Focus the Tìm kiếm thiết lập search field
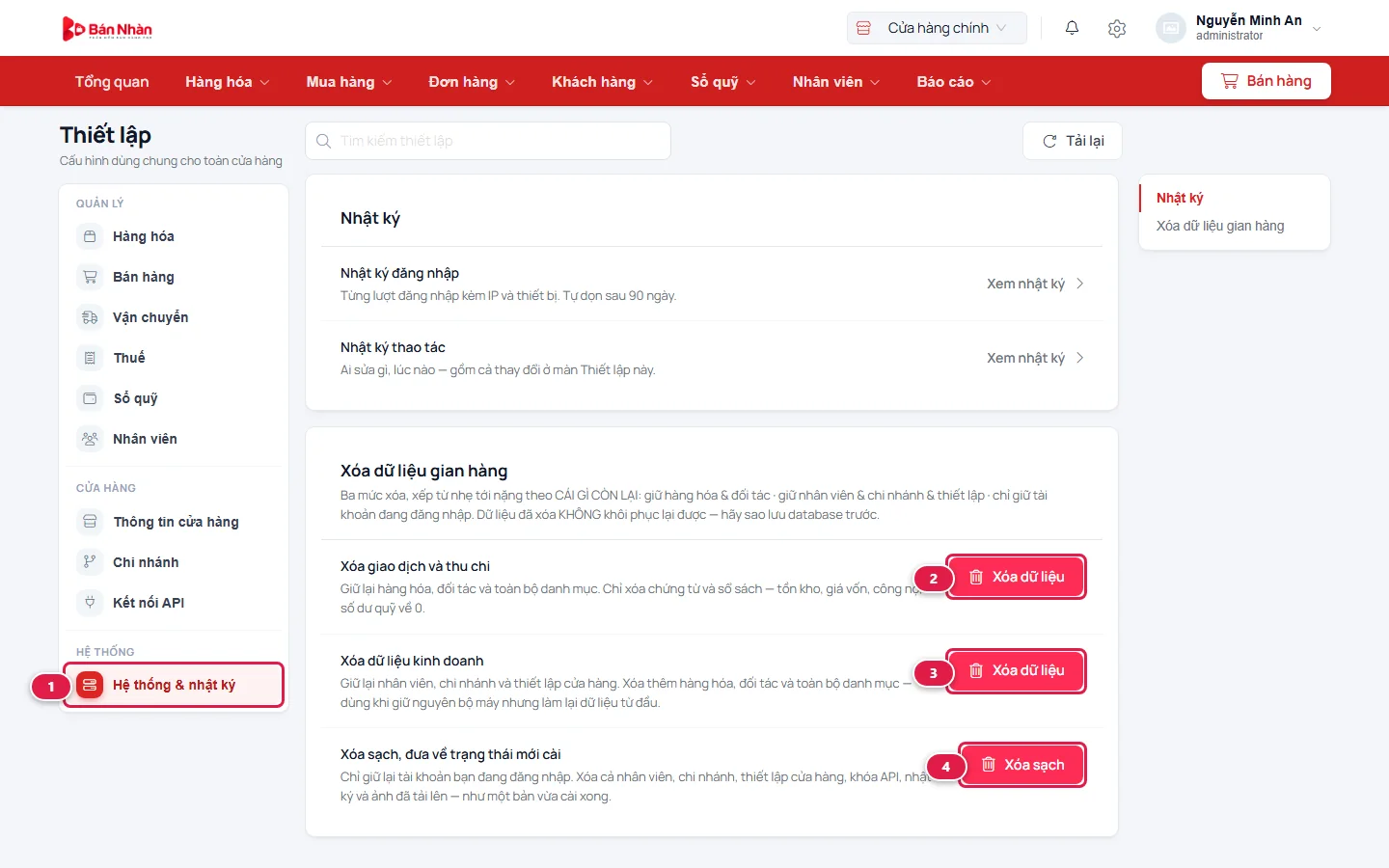 coord(488,141)
